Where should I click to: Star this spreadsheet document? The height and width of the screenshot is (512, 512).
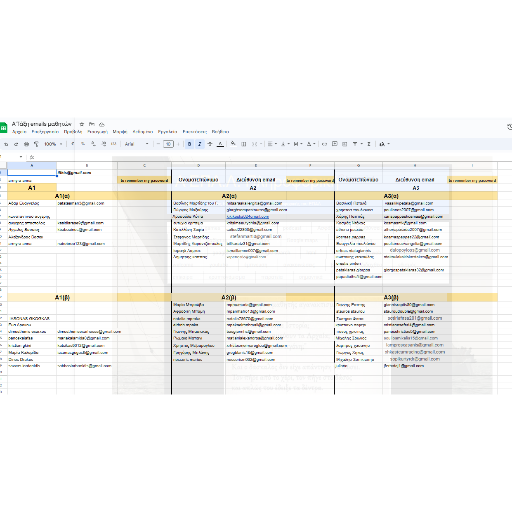coord(82,124)
